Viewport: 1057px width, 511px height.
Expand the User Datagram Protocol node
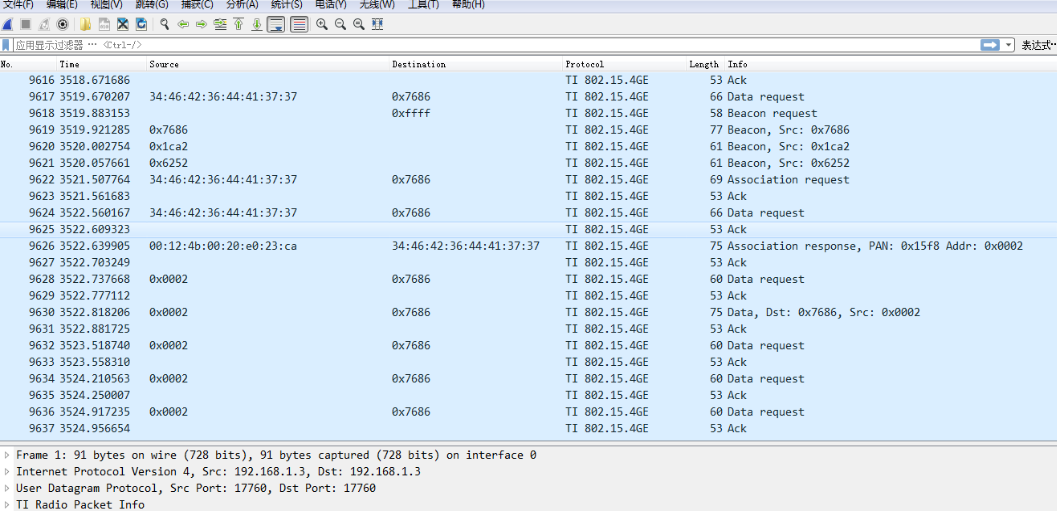[7, 488]
